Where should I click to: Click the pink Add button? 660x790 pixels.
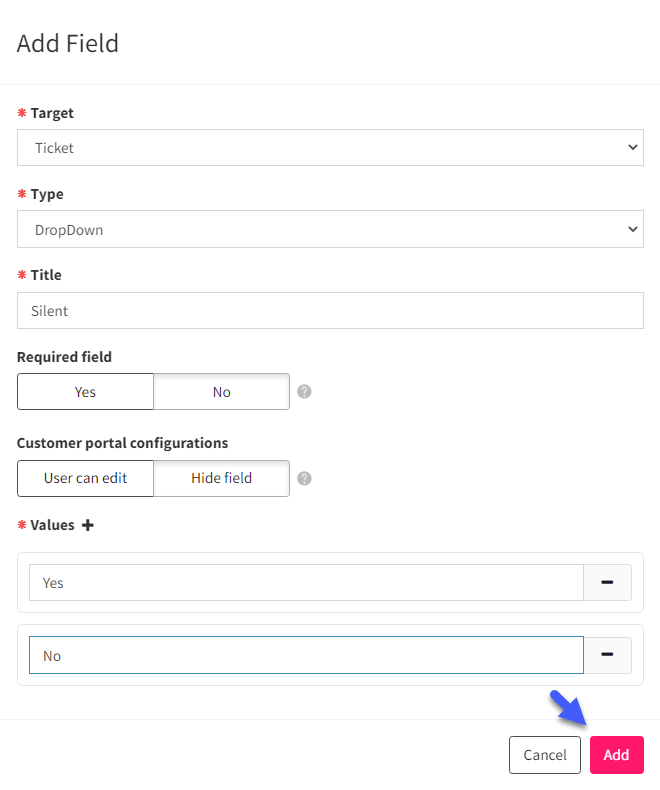tap(617, 755)
